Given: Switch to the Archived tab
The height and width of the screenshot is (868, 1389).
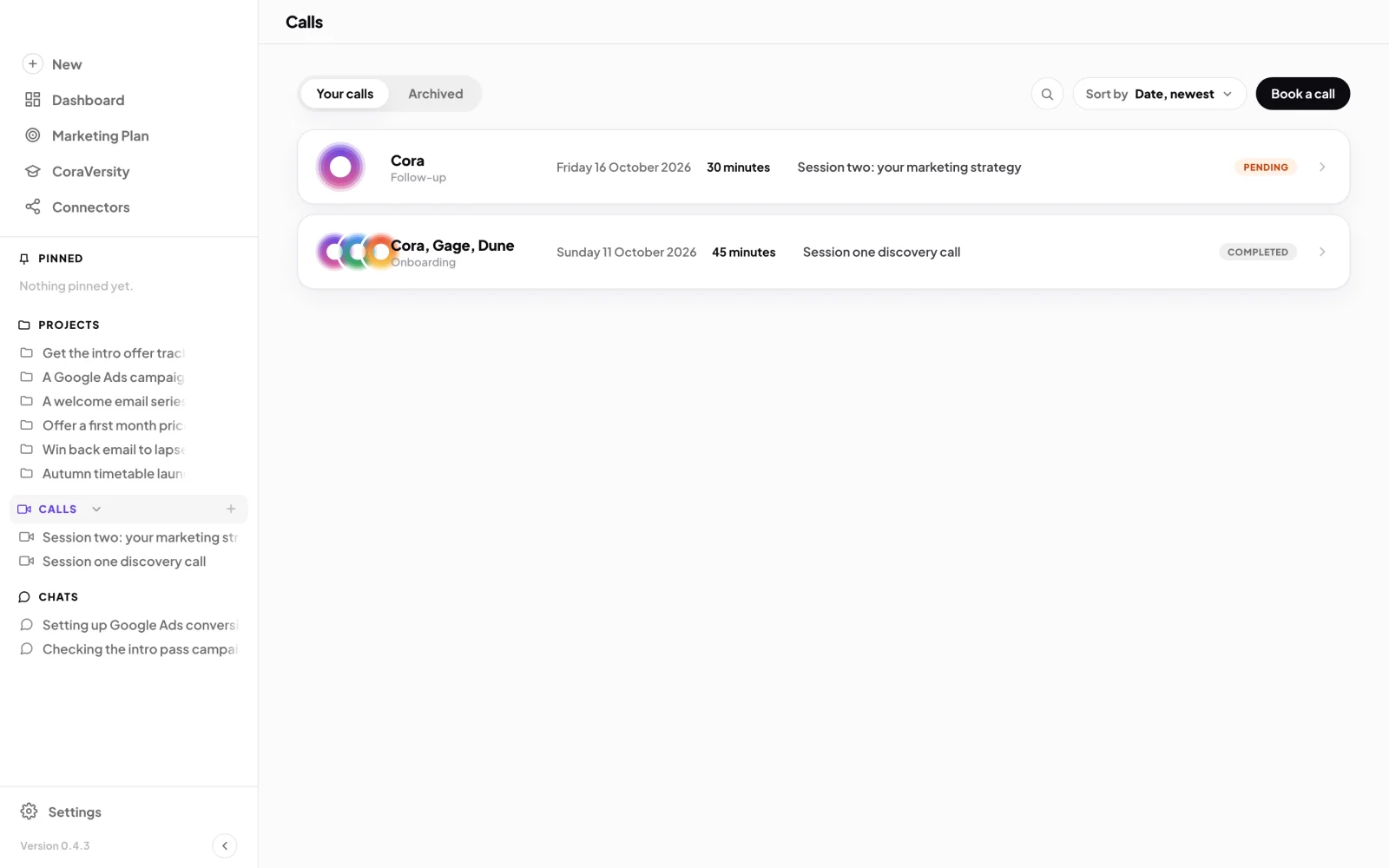Looking at the screenshot, I should [x=436, y=94].
